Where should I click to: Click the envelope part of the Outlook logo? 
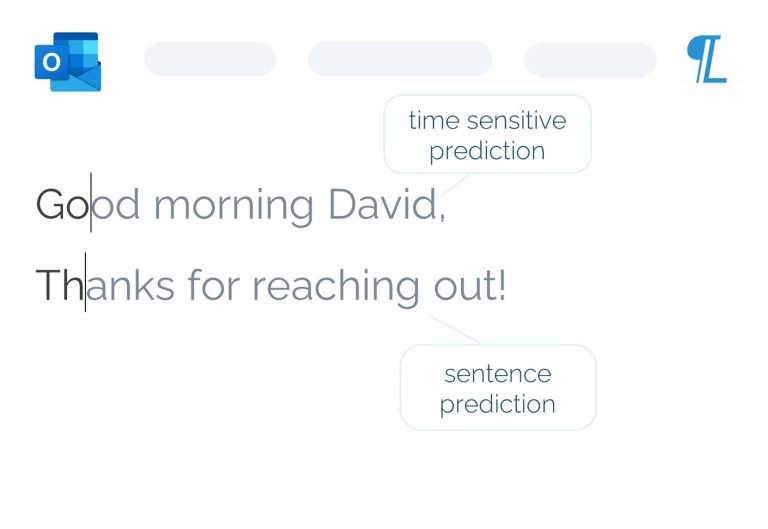(x=82, y=74)
